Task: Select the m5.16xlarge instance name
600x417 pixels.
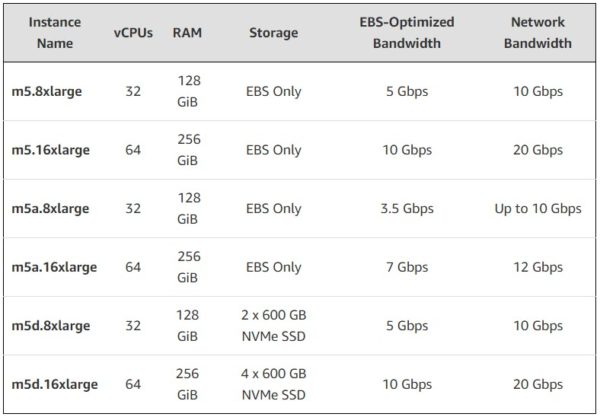Action: [51, 150]
